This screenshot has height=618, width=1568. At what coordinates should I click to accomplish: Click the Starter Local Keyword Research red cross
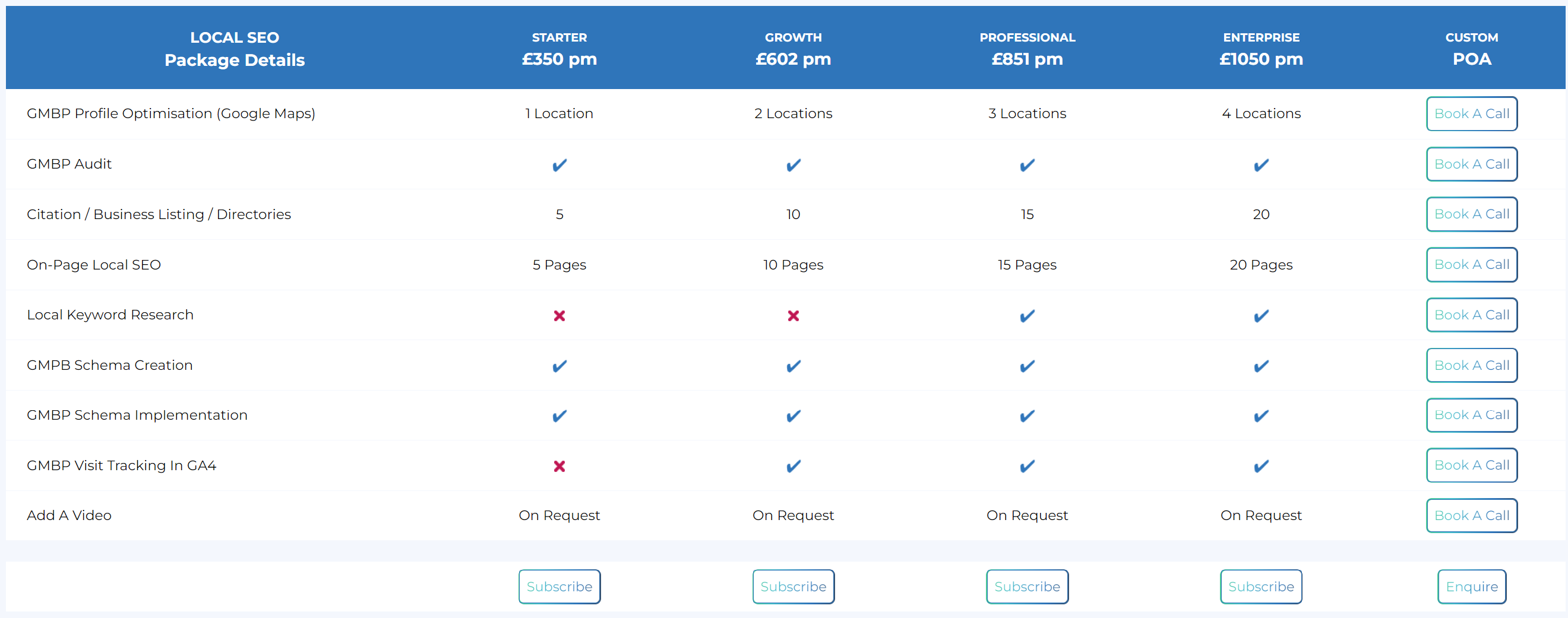point(559,316)
